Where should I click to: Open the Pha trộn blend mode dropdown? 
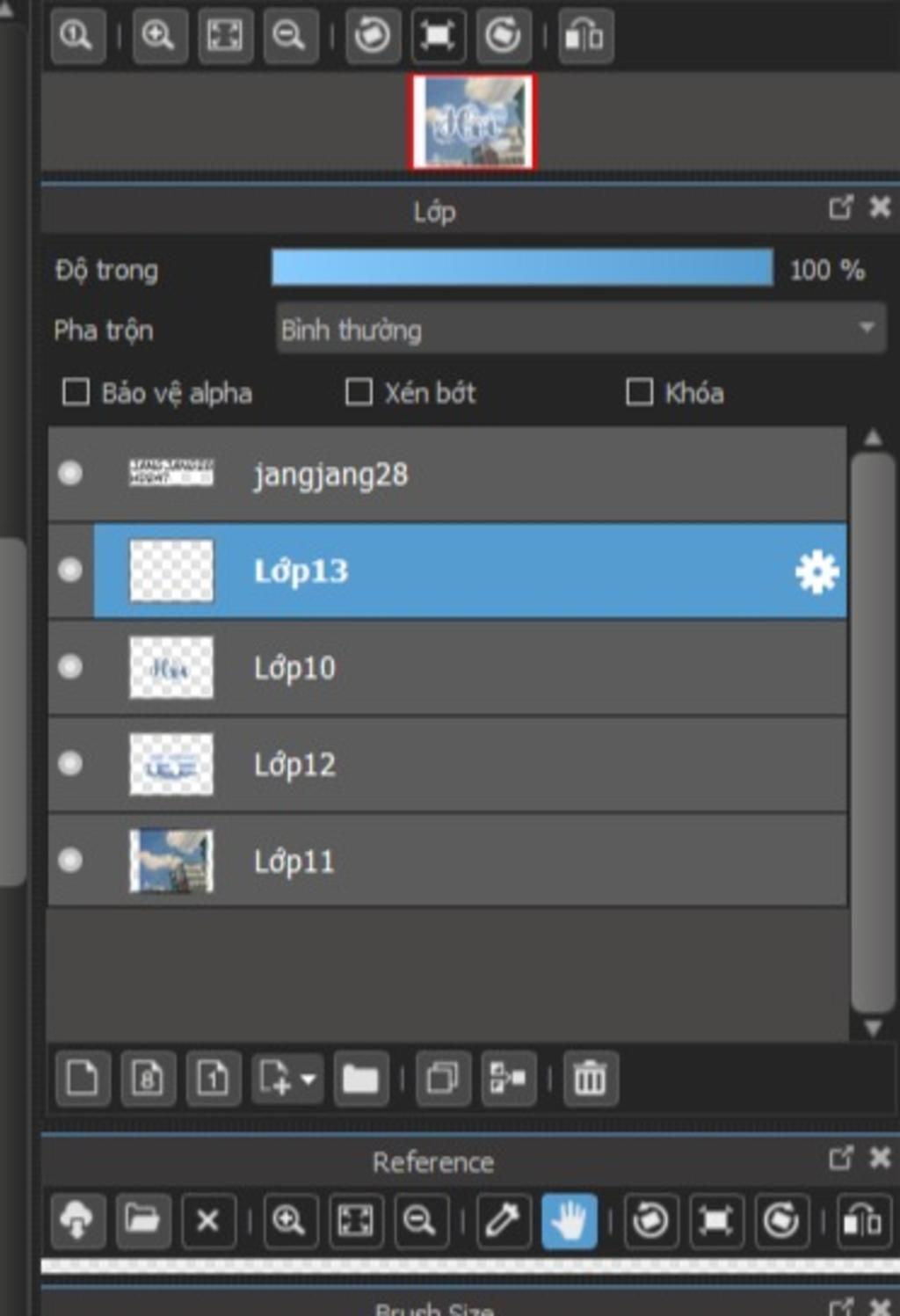click(580, 330)
